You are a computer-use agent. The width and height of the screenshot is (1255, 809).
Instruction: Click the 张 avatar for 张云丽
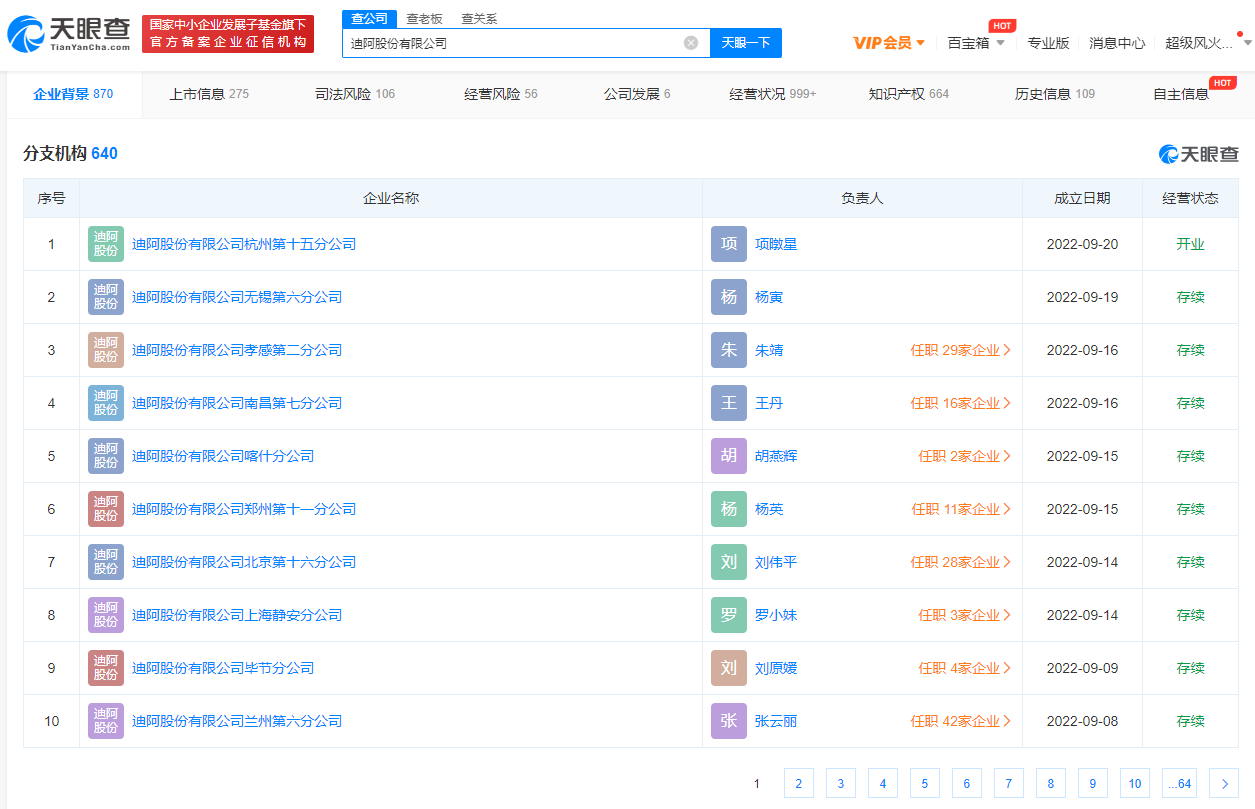pyautogui.click(x=729, y=721)
